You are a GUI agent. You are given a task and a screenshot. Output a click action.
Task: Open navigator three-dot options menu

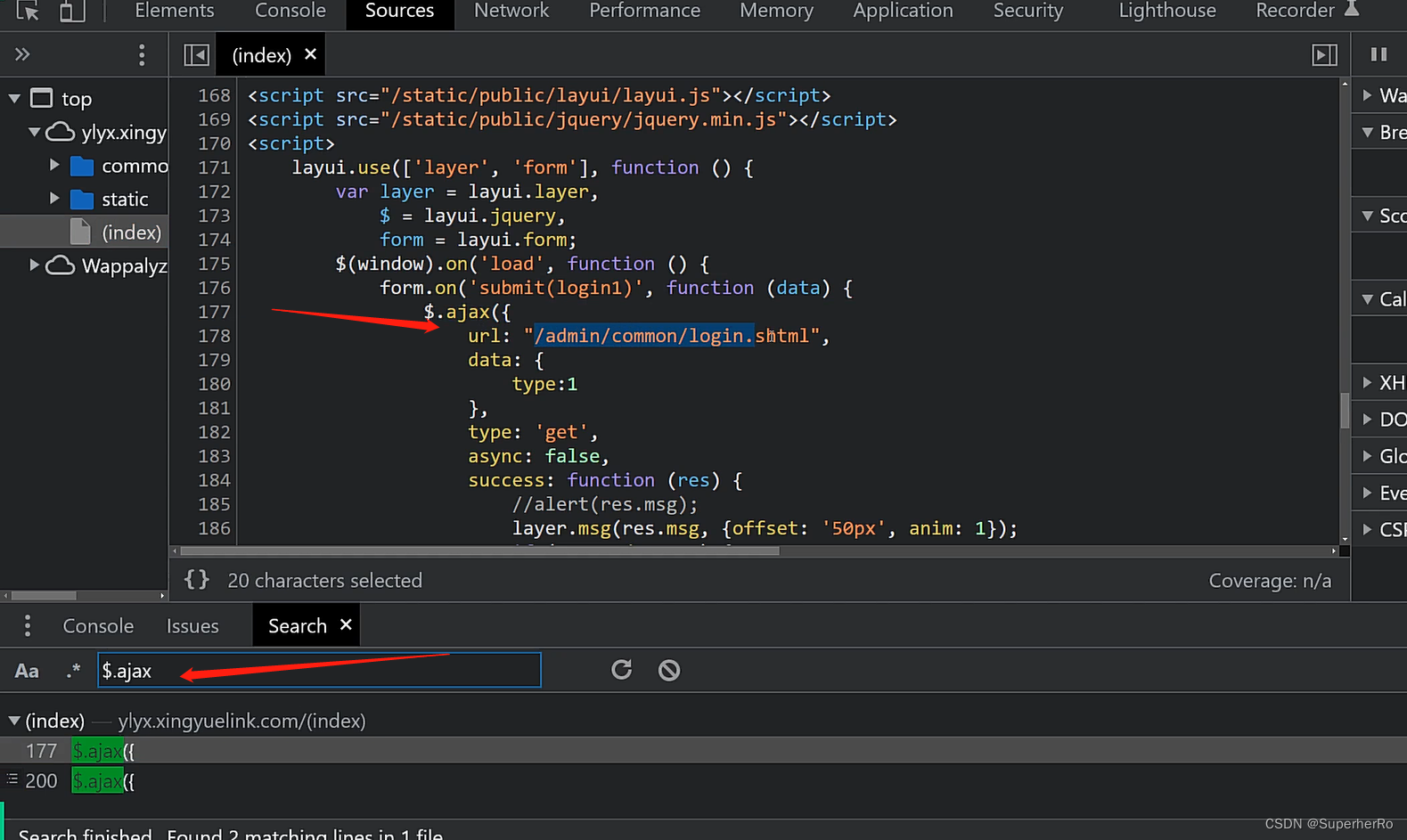[142, 55]
